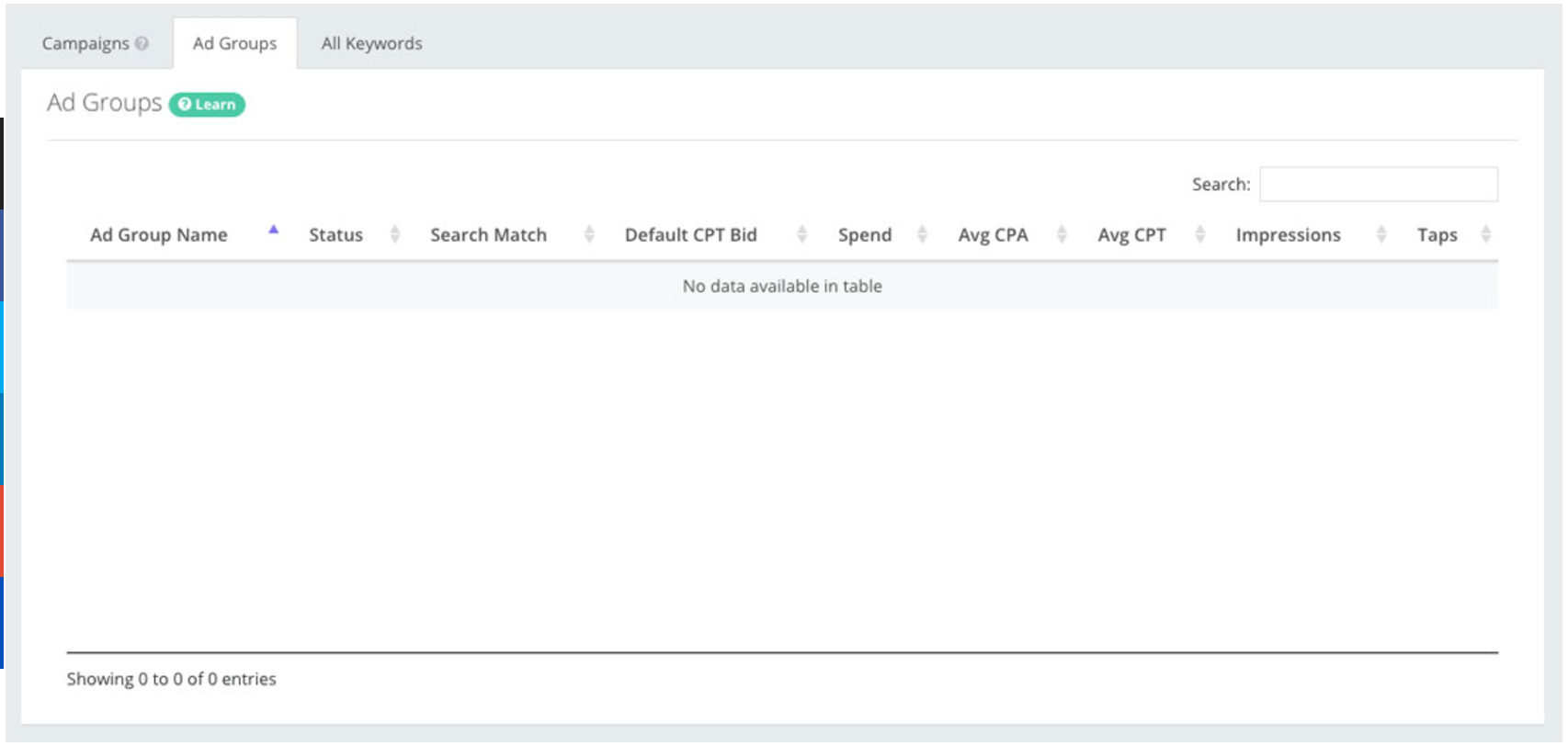
Task: Click the help icon beside Campaigns
Action: (142, 43)
